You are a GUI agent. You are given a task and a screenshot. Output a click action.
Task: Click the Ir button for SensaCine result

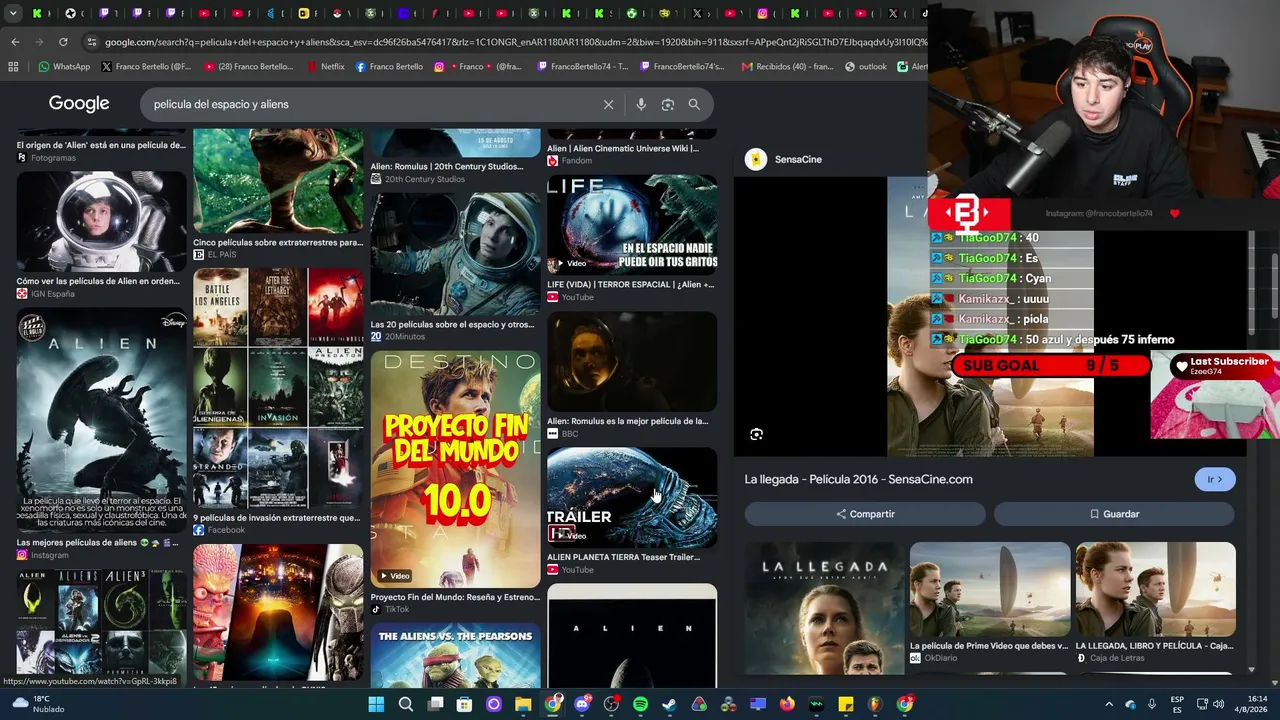pyautogui.click(x=1215, y=479)
